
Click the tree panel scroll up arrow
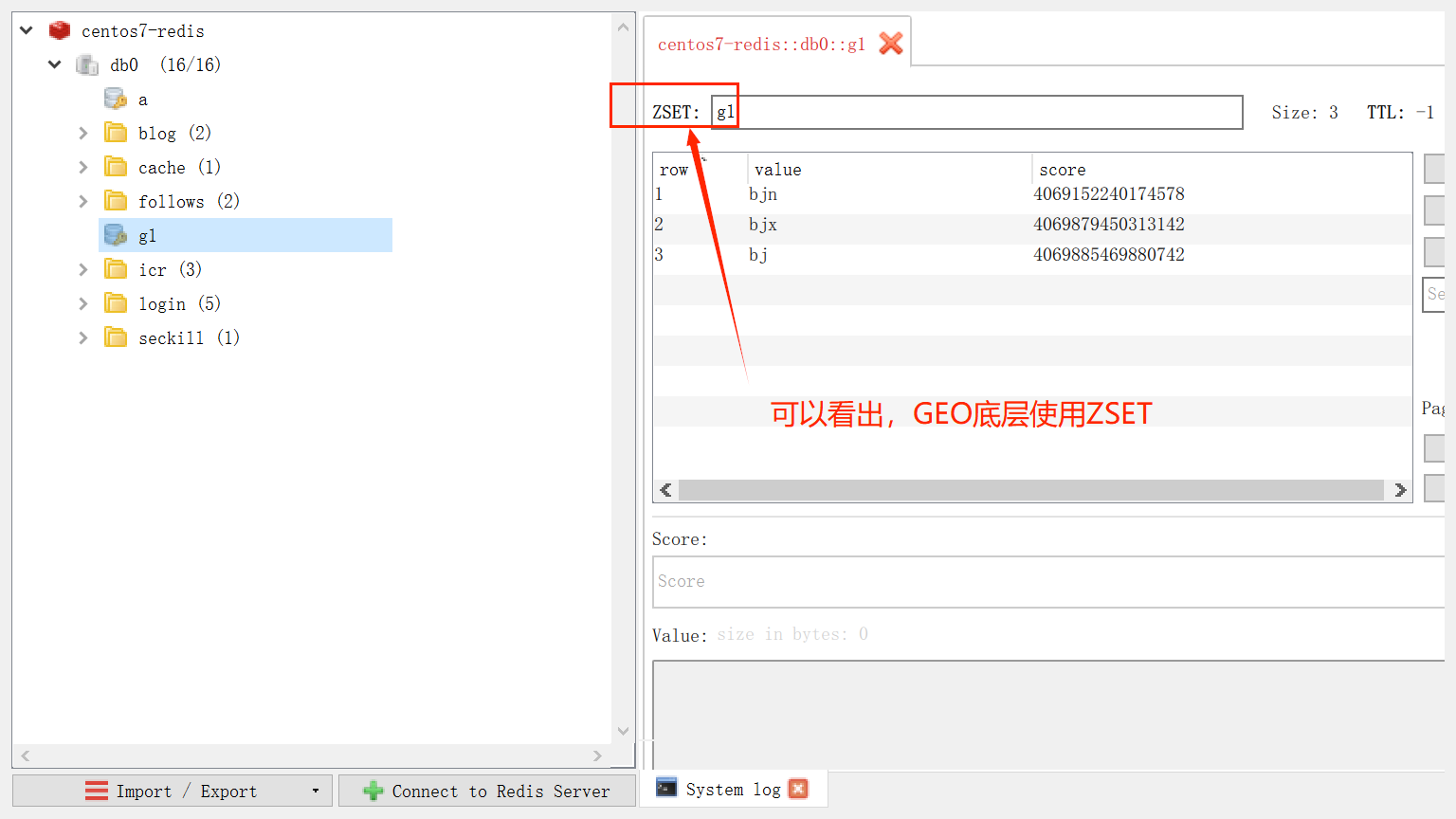623,27
